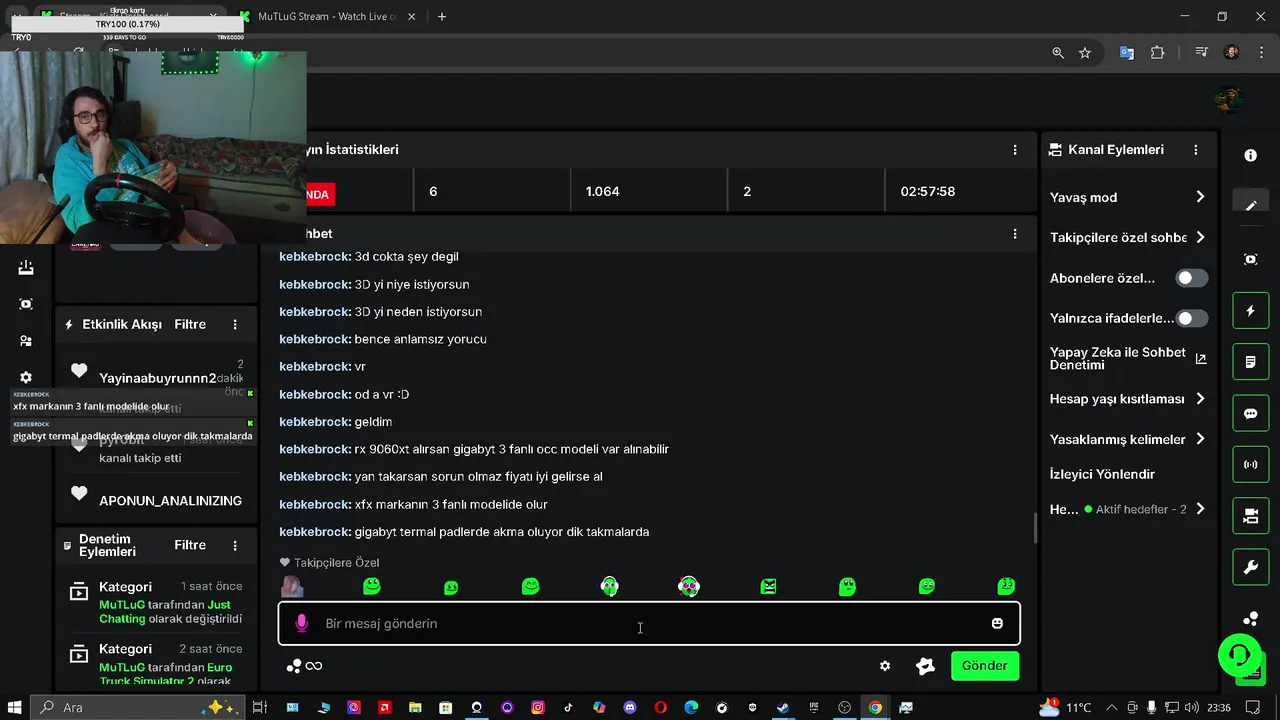Click the taskbar weather widget 11°C

click(x=1065, y=707)
